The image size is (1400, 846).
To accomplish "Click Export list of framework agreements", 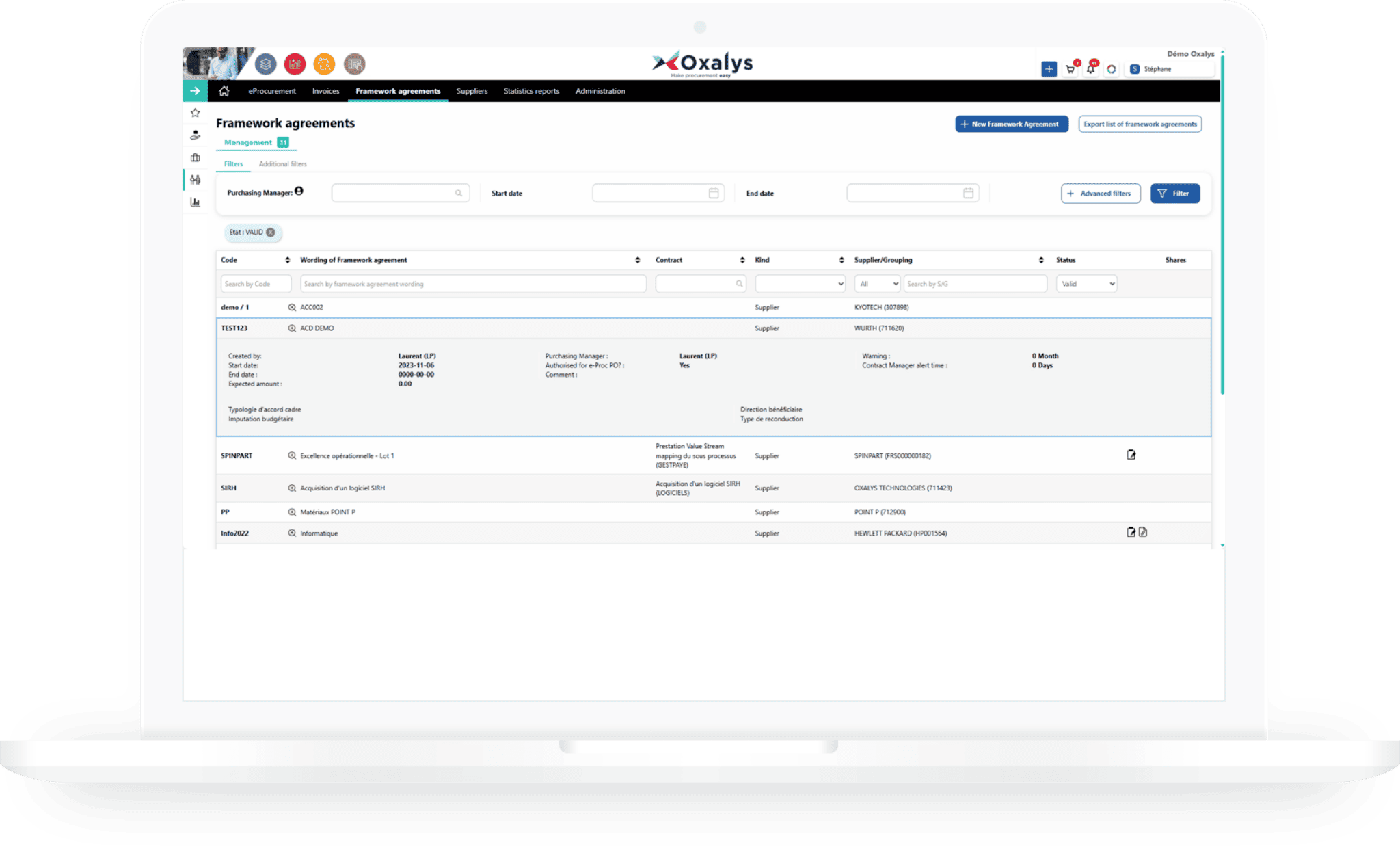I will pyautogui.click(x=1140, y=124).
